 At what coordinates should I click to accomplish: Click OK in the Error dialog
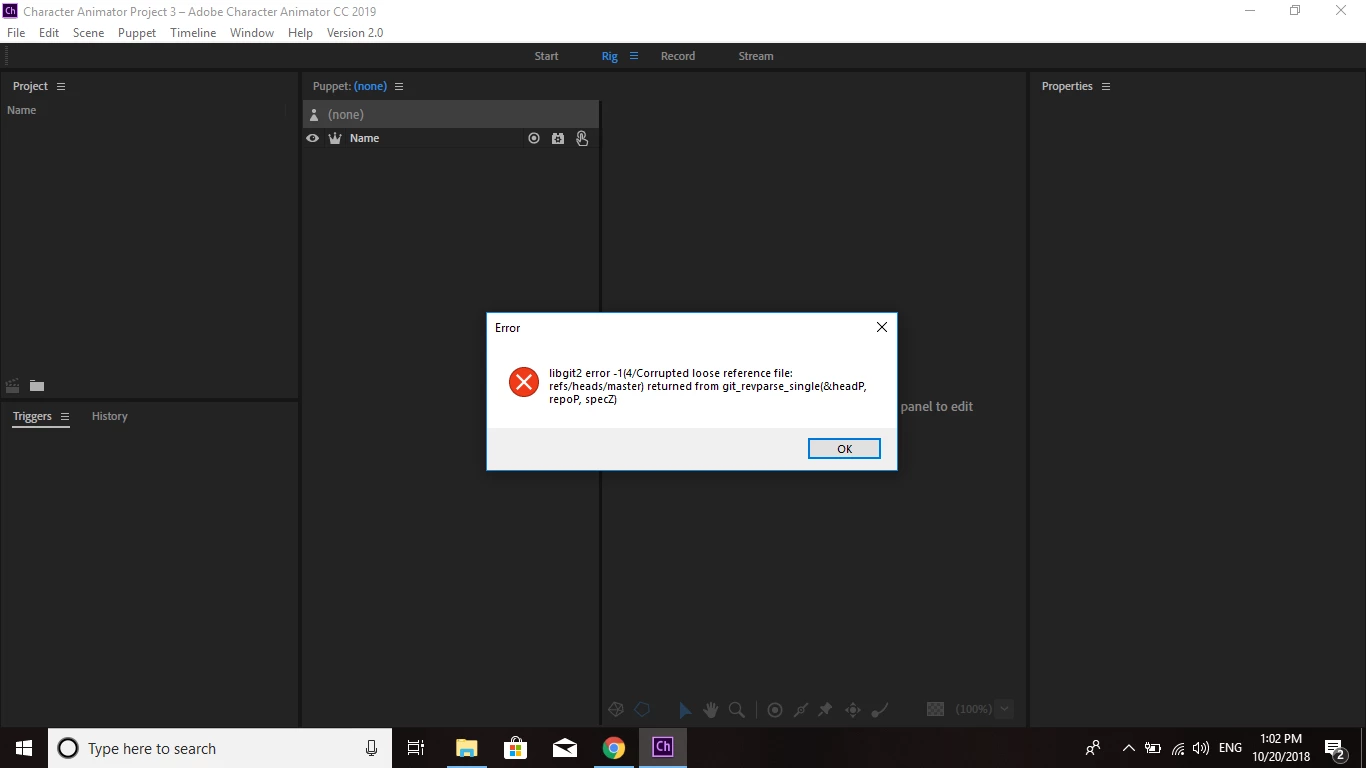point(844,449)
